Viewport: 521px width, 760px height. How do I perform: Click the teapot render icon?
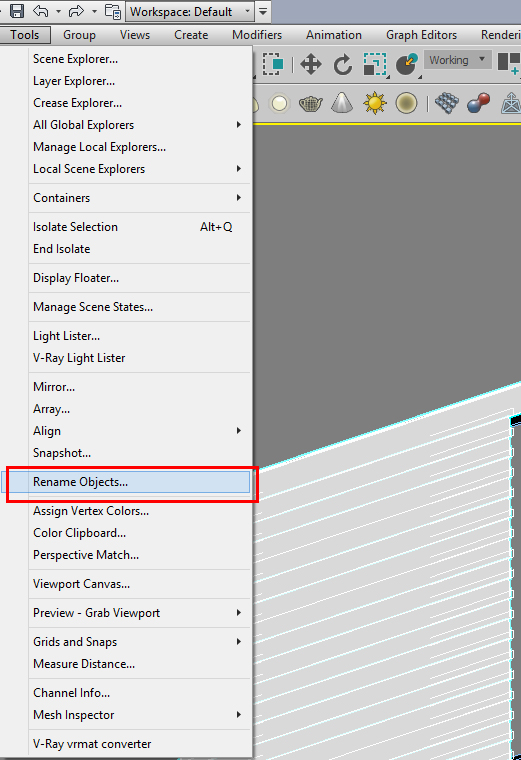(311, 103)
